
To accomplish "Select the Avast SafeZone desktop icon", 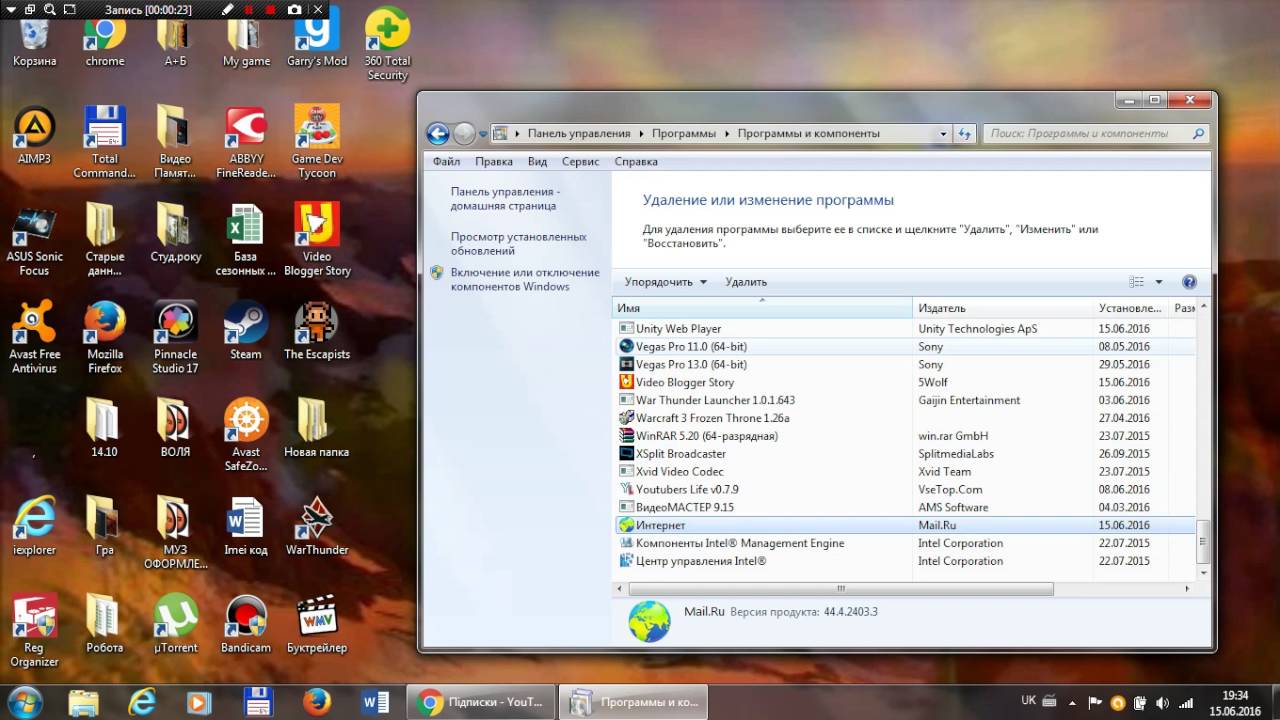I will 246,436.
